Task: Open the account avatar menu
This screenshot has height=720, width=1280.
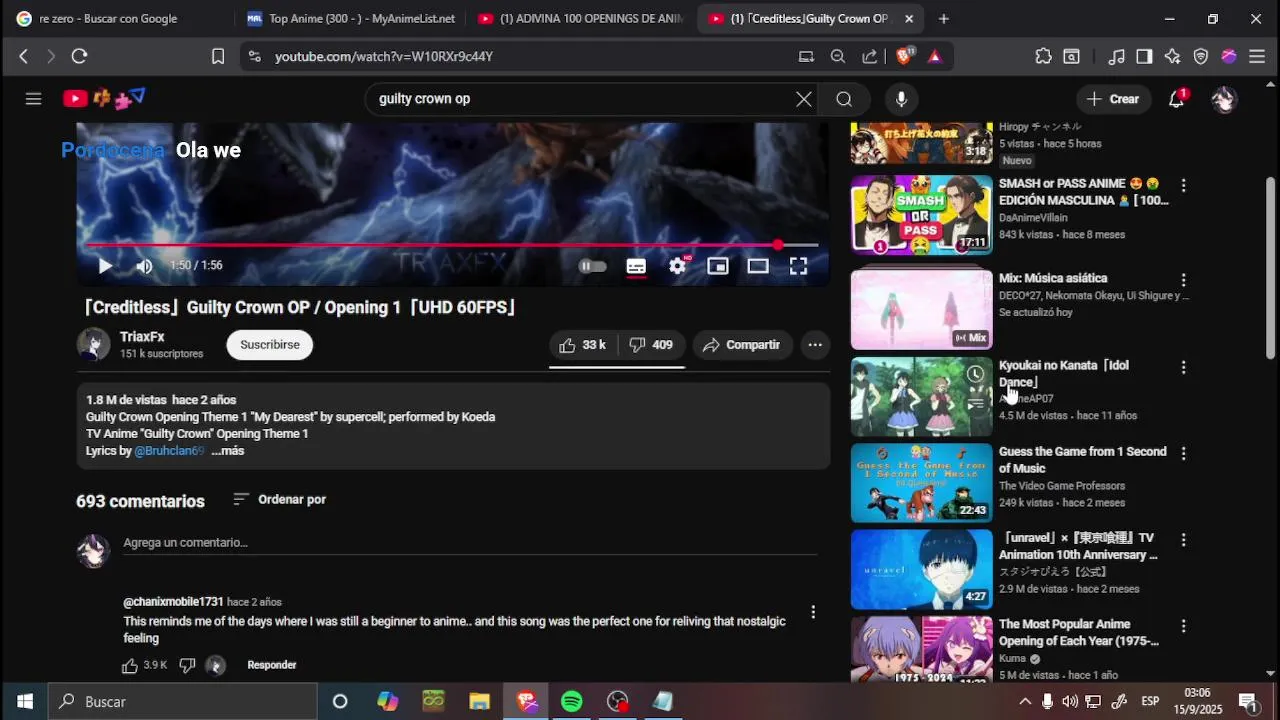Action: (x=1224, y=99)
